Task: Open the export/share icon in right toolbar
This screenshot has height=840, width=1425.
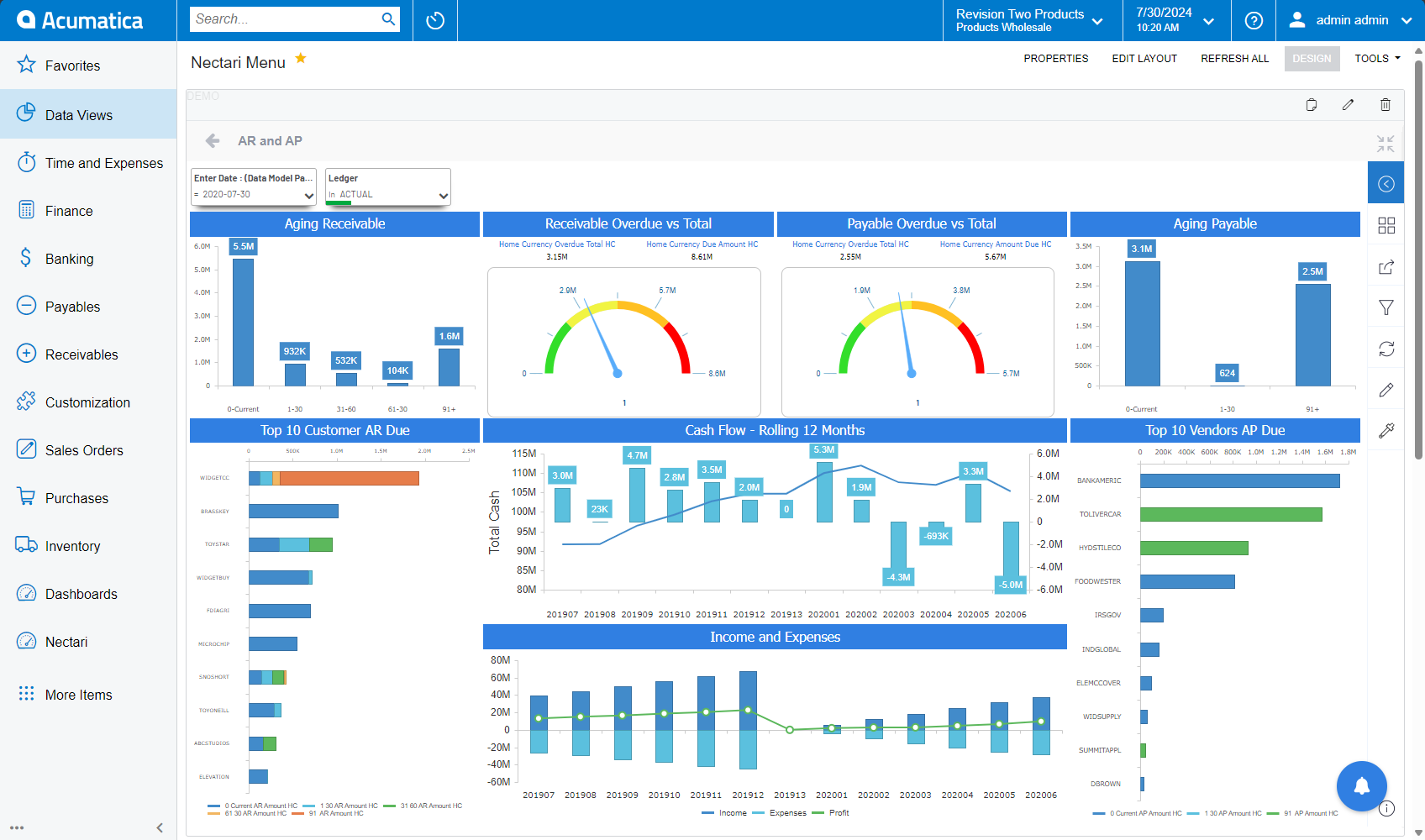Action: click(x=1386, y=267)
